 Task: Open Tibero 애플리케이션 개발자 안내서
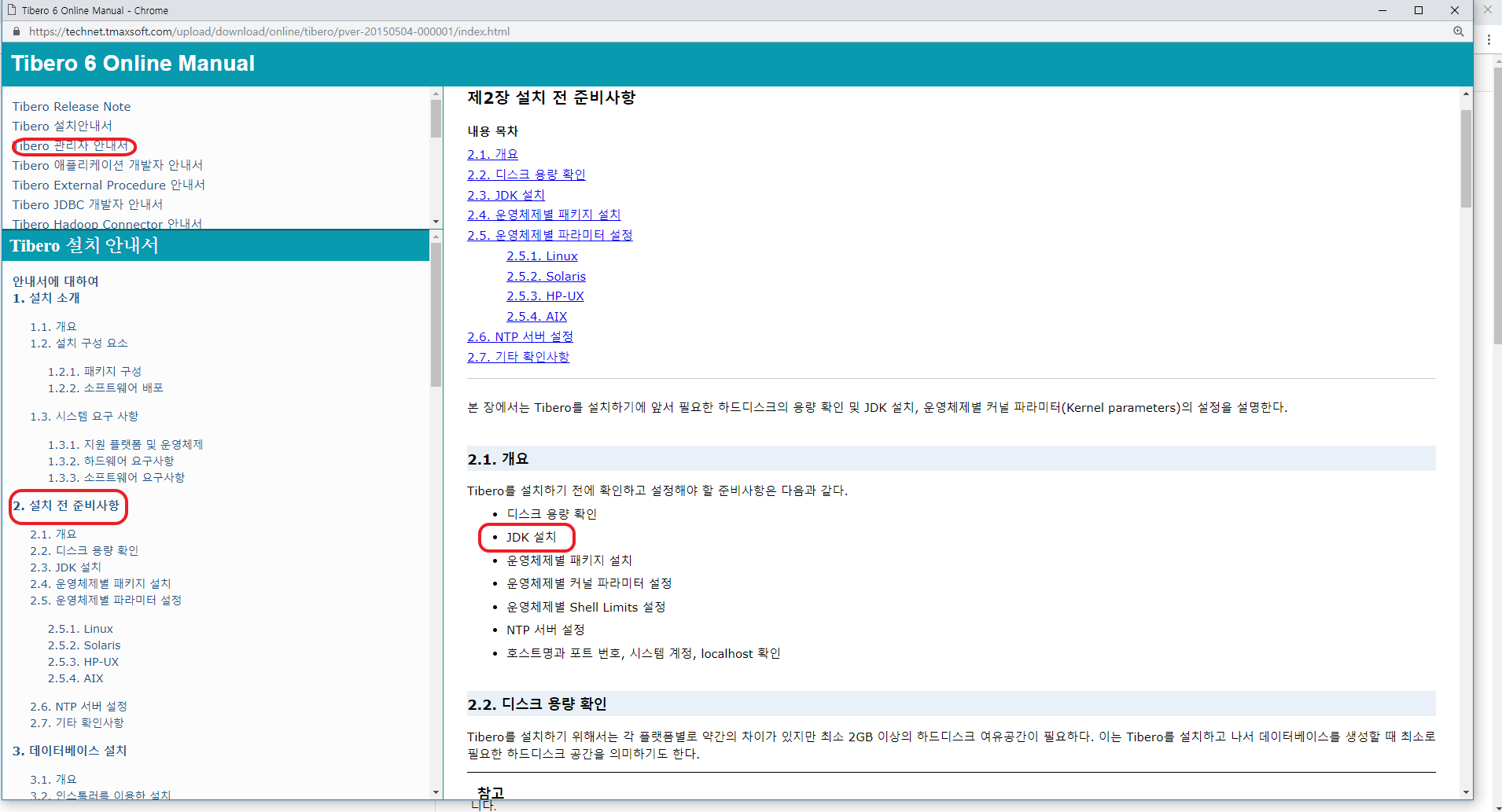coord(108,165)
